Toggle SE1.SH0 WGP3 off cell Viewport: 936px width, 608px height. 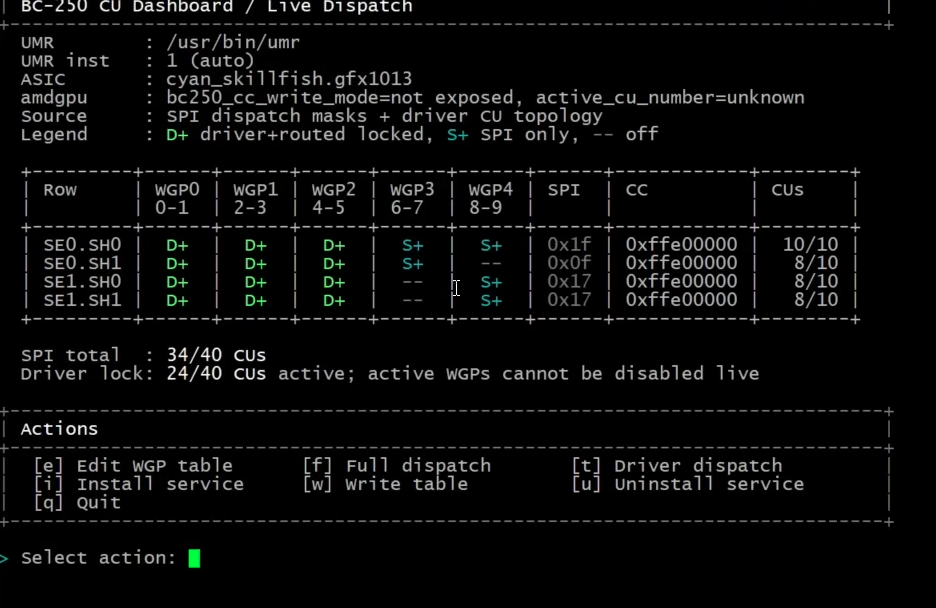pos(412,282)
